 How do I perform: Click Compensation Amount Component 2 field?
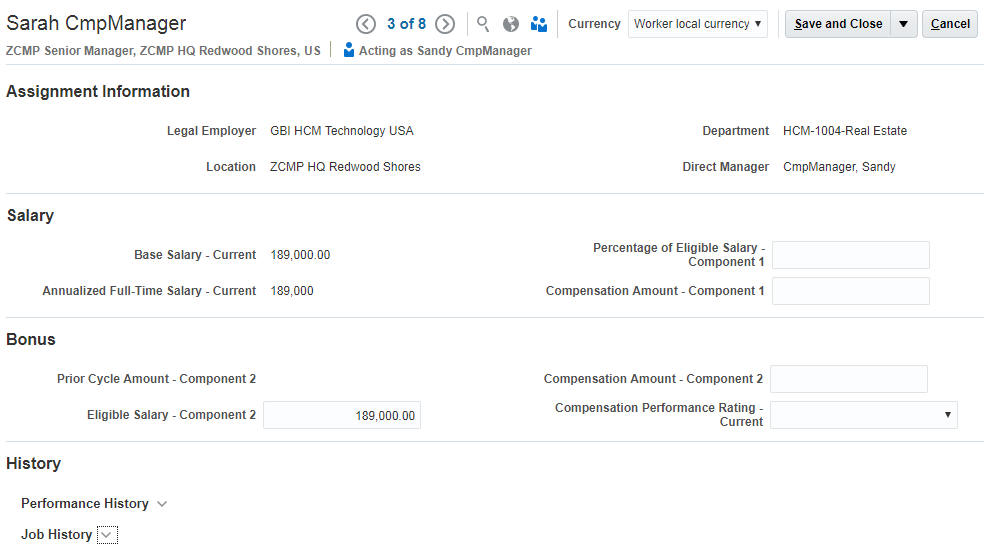tap(848, 379)
